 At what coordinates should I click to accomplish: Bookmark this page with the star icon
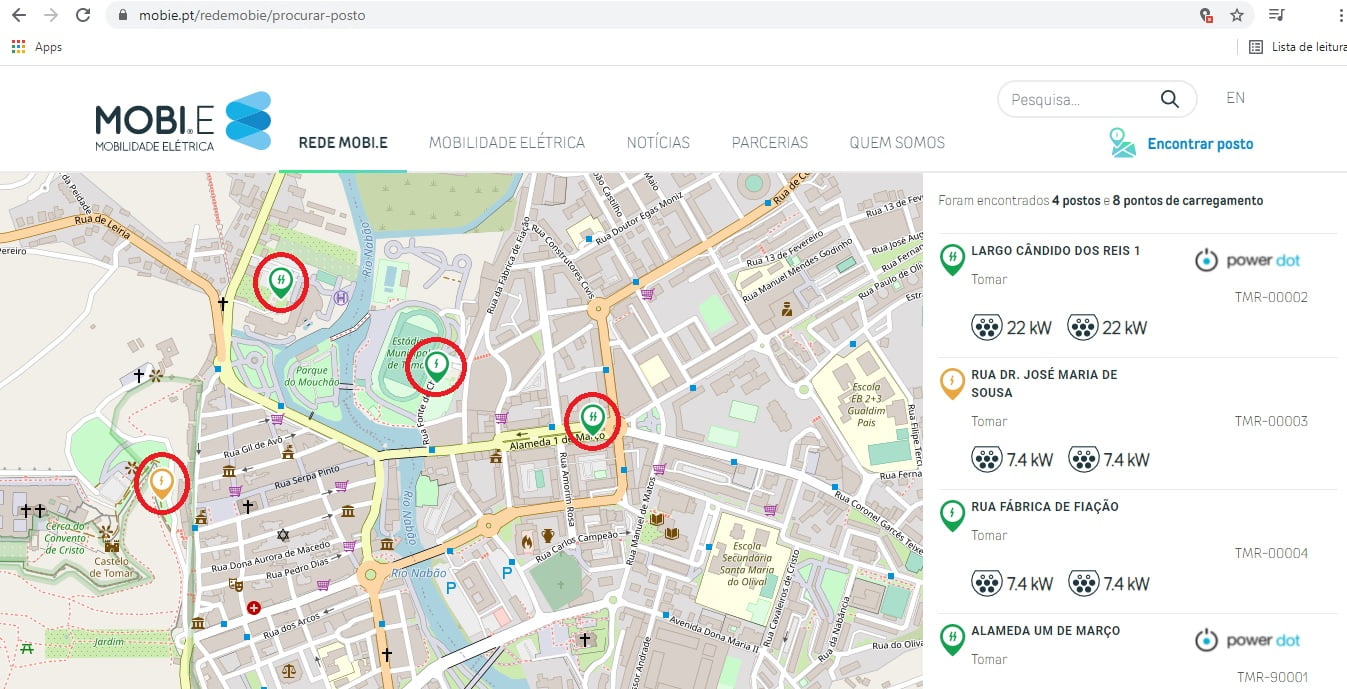pos(1237,16)
